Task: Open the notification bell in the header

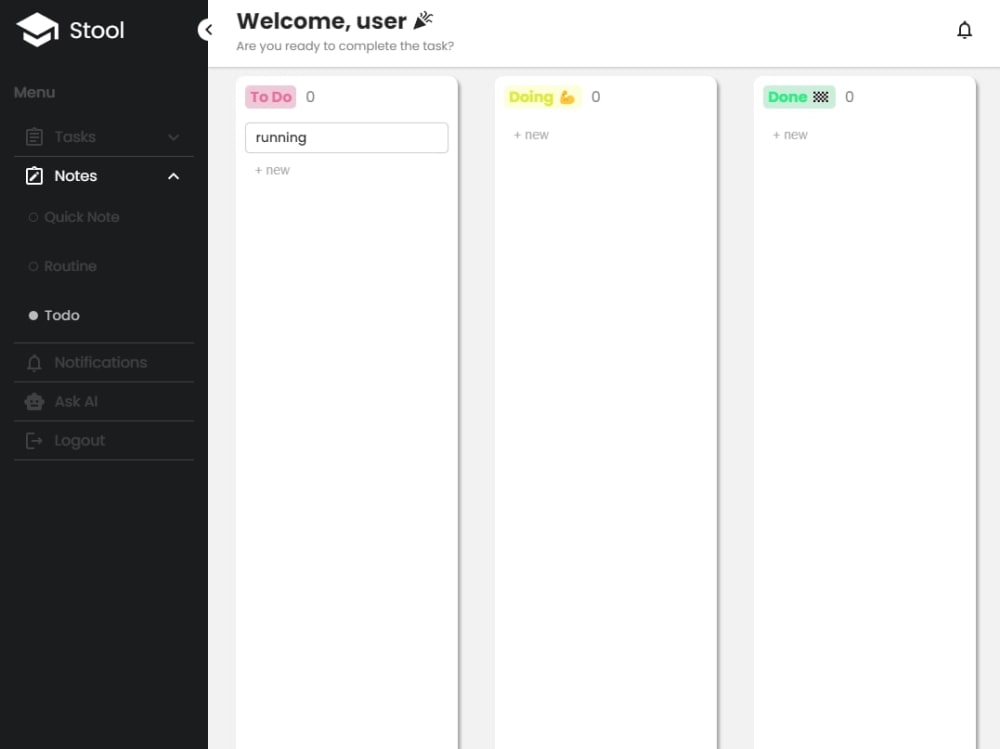Action: point(964,30)
